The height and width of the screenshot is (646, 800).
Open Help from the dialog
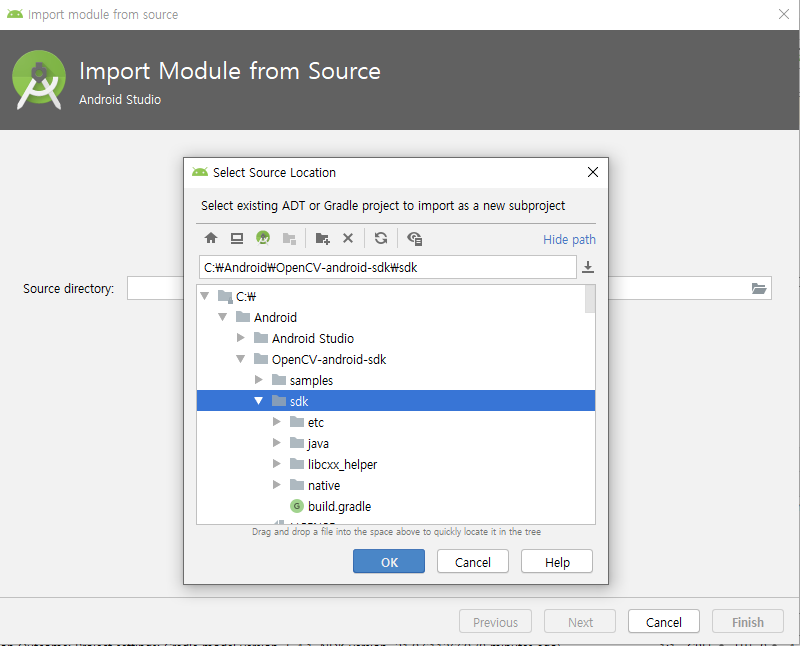(557, 562)
